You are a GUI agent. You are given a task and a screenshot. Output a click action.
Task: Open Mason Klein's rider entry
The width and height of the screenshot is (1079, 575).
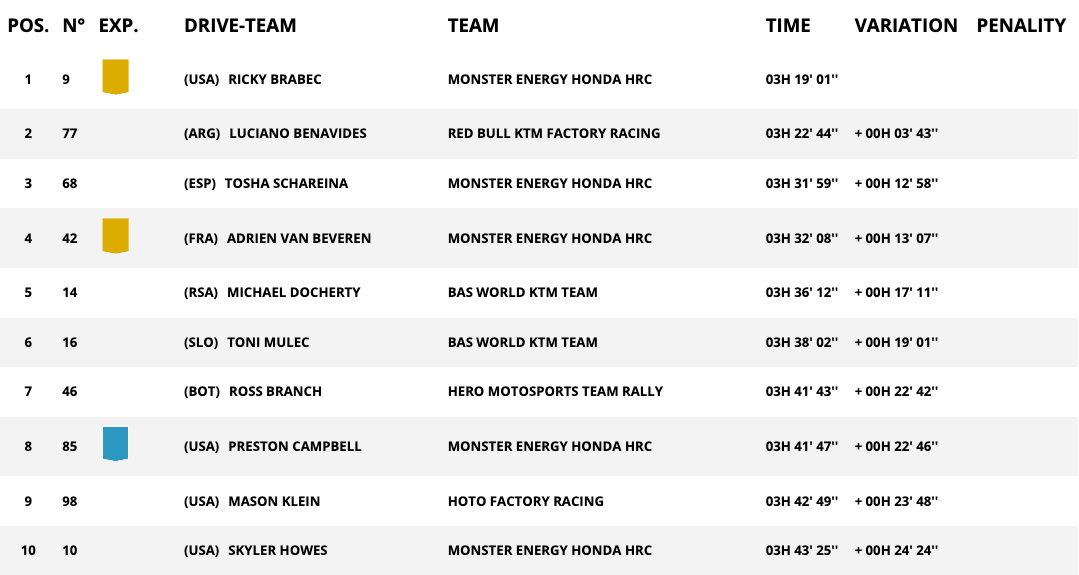[x=274, y=501]
